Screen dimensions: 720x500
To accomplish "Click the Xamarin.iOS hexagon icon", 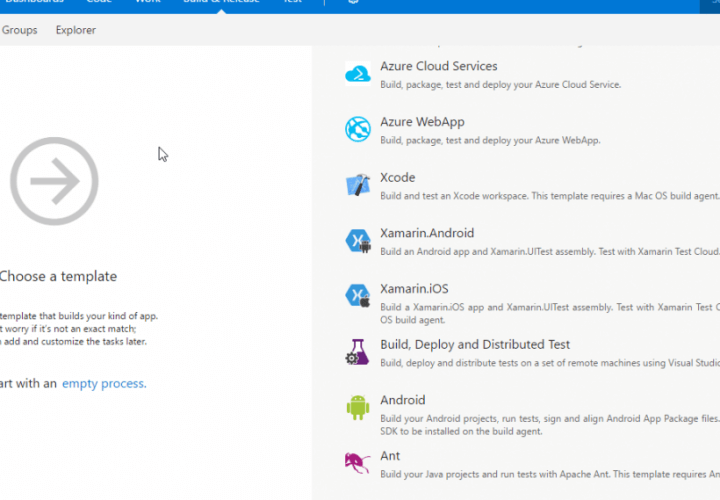I will 358,296.
